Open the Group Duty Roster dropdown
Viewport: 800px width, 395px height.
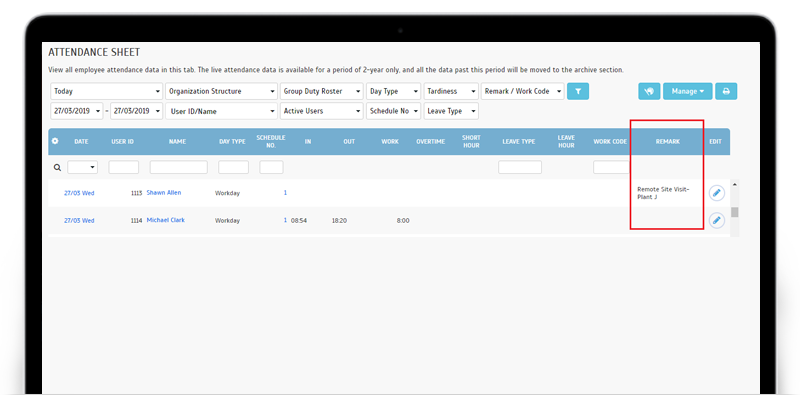click(x=321, y=91)
